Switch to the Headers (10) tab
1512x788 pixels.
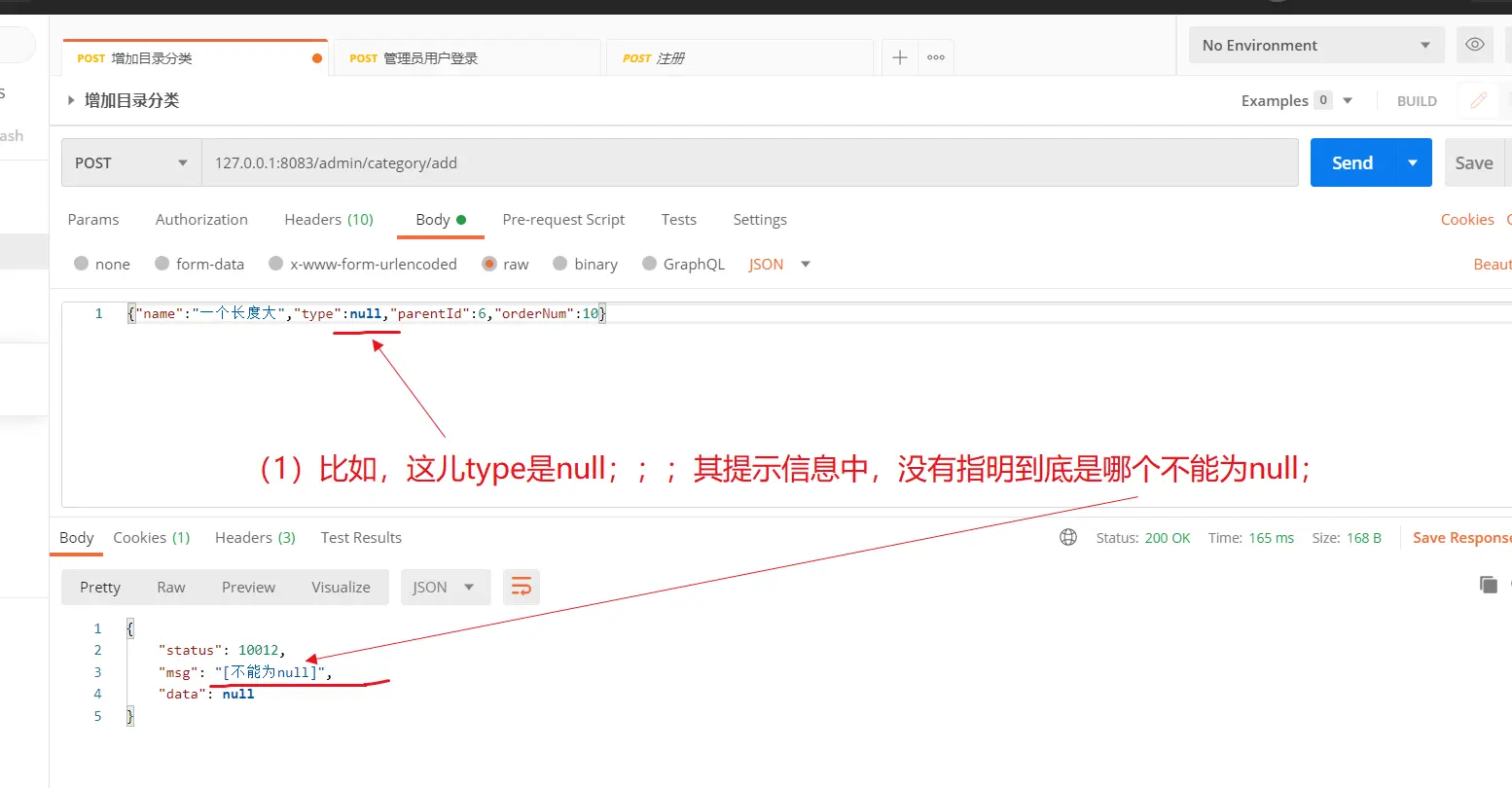pyautogui.click(x=328, y=219)
